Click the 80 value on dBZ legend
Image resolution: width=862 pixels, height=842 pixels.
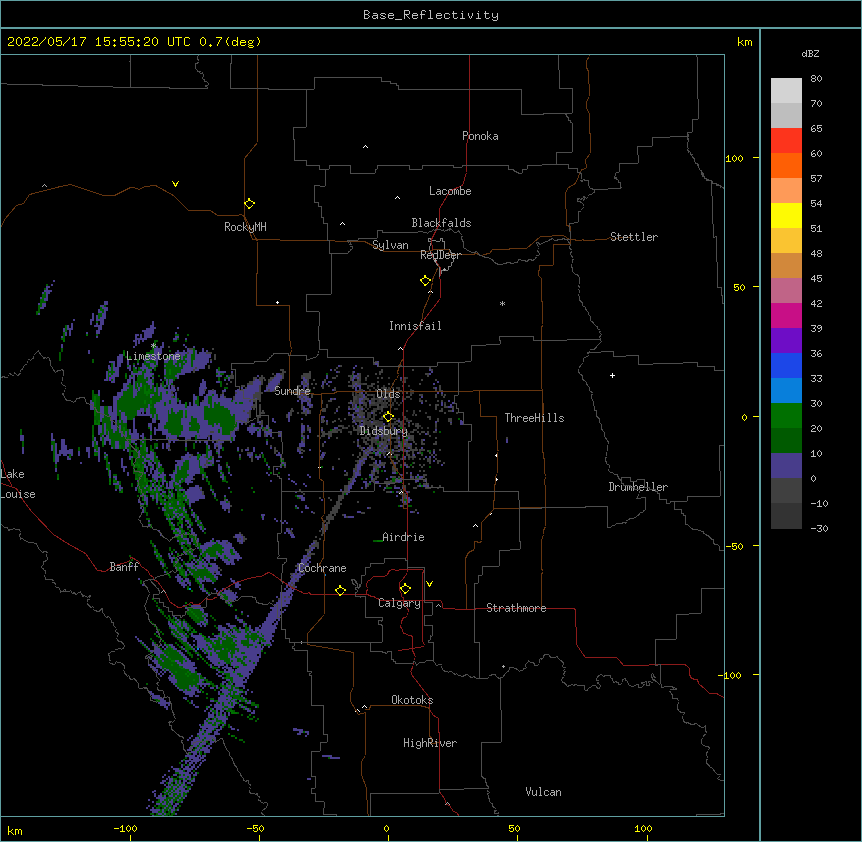coord(816,79)
